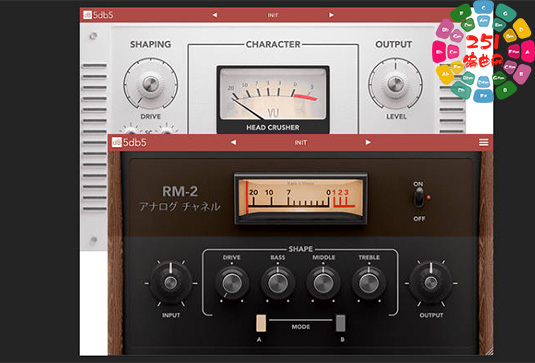Click the BASS knob
Viewport: 535px width, 363px height.
pos(278,283)
